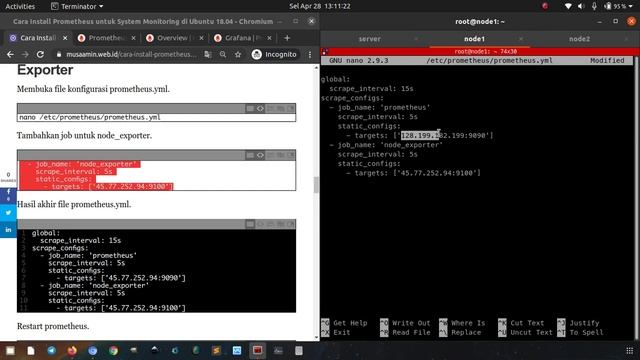Click the 'Restart prometheus.' sentence
This screenshot has width=640, height=360.
click(53, 326)
